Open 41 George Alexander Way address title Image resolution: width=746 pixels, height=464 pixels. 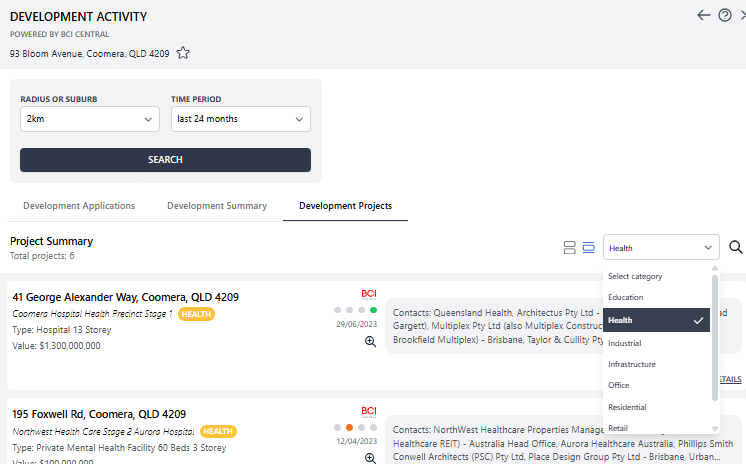pos(126,297)
